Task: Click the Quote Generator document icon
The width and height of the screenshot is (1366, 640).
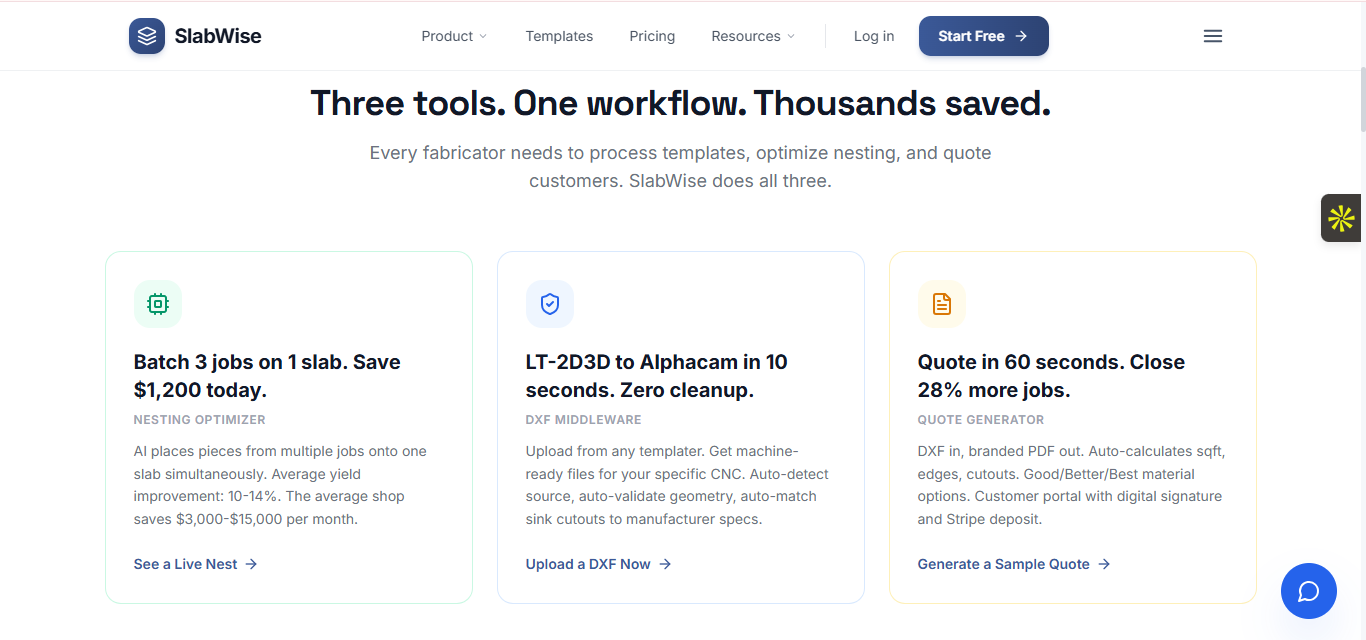Action: (942, 303)
